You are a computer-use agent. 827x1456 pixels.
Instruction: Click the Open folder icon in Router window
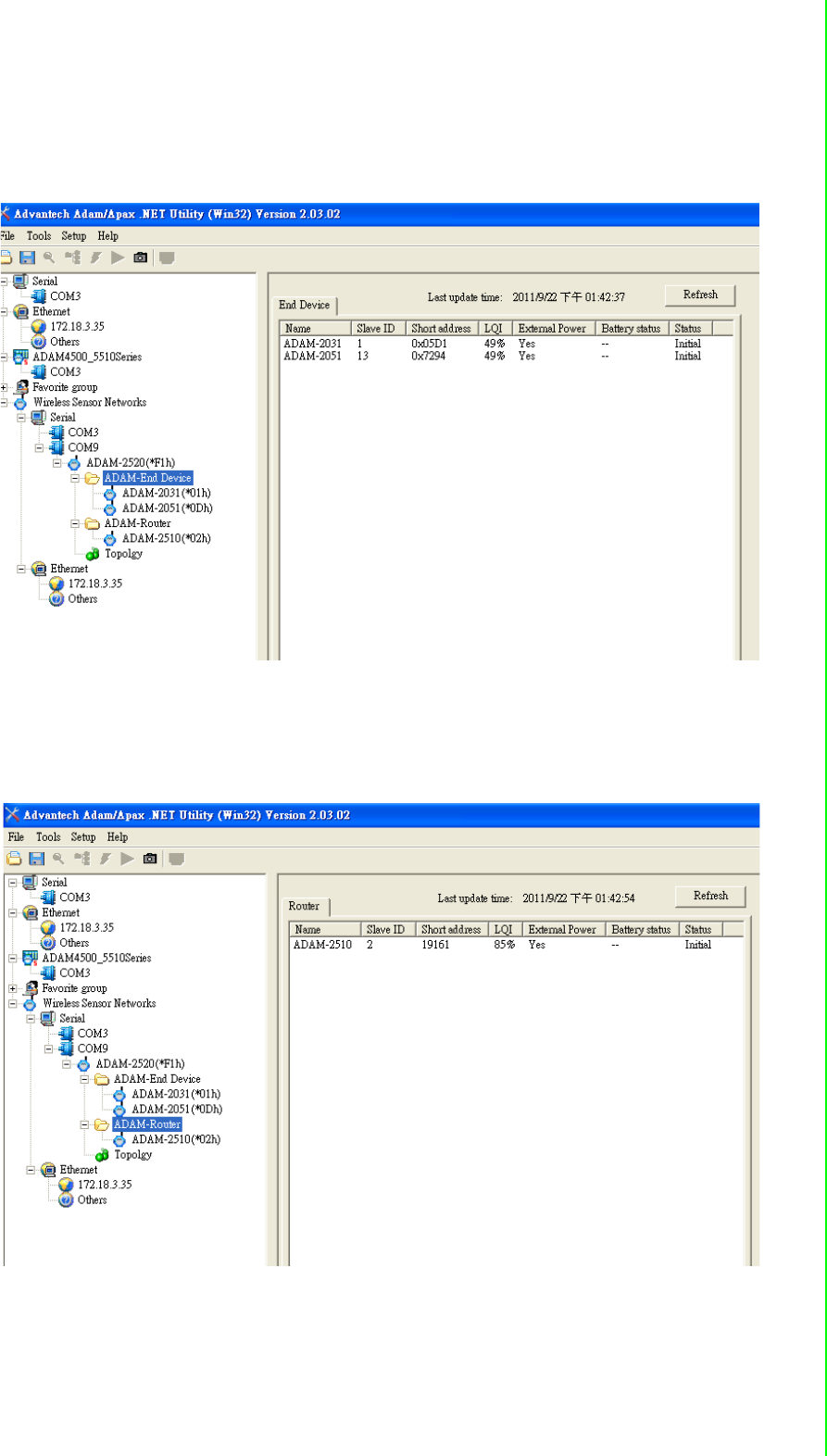coord(14,859)
